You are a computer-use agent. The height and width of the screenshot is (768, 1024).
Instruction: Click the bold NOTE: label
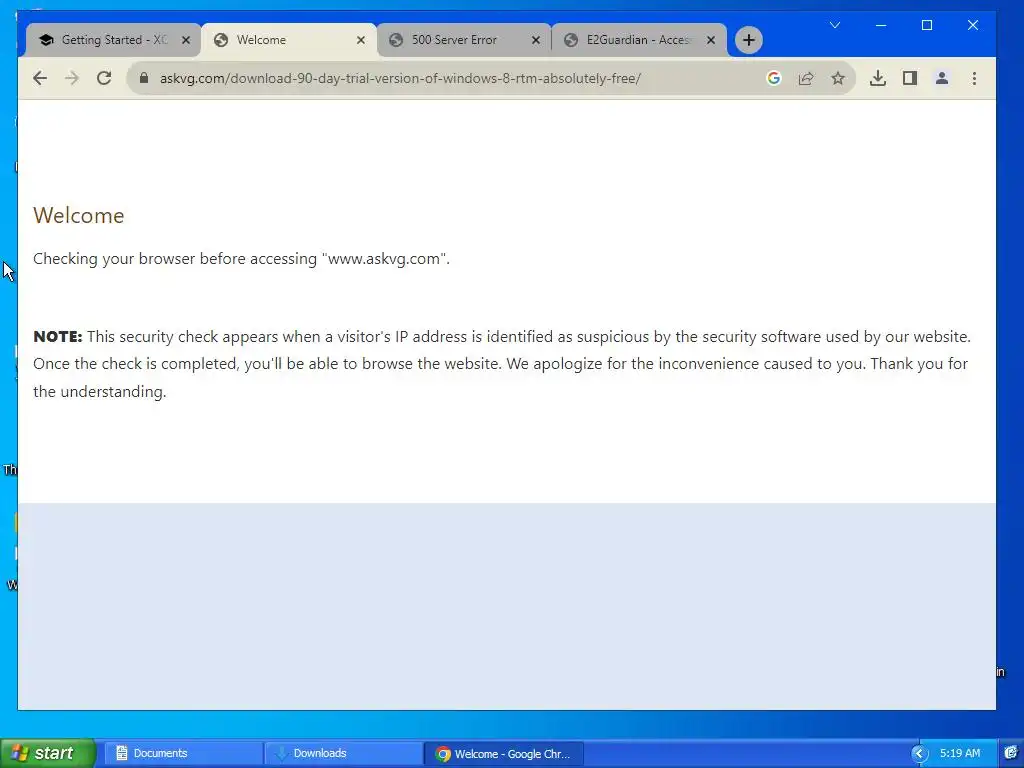57,336
